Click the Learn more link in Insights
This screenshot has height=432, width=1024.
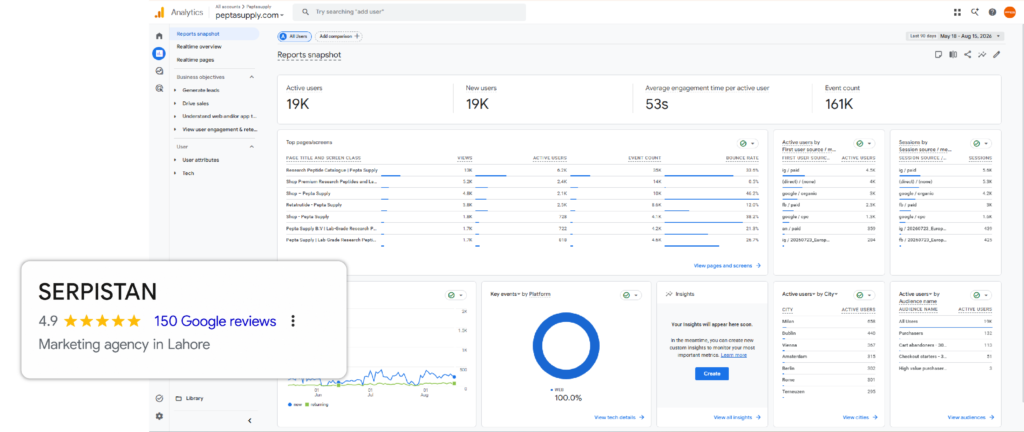pos(733,356)
